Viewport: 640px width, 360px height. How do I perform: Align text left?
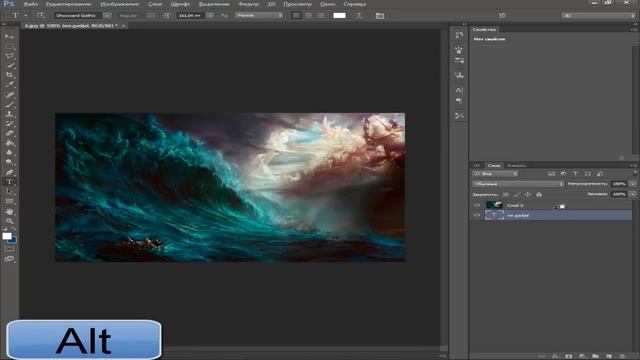[296, 16]
